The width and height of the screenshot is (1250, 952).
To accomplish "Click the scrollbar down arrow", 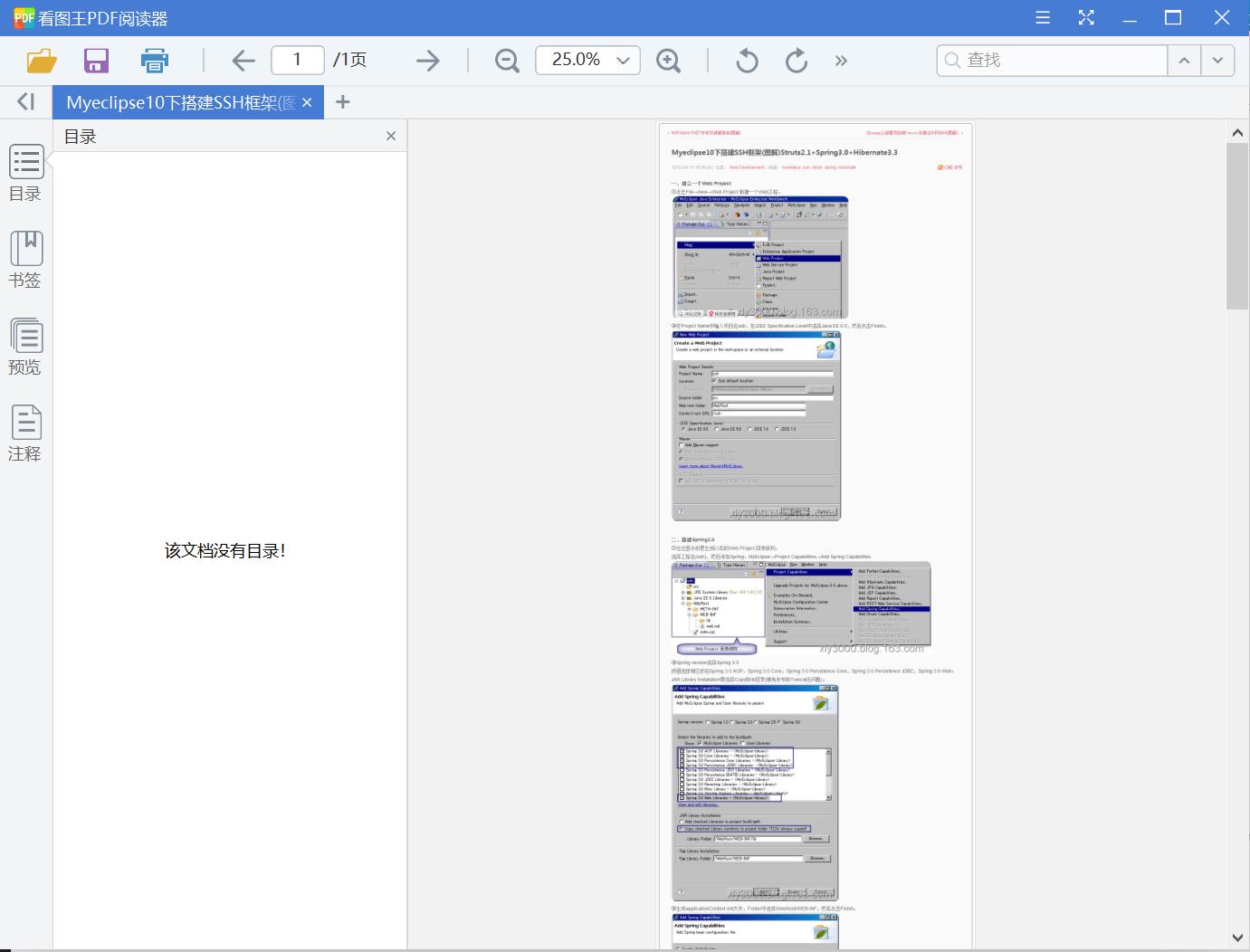I will pos(1236,938).
